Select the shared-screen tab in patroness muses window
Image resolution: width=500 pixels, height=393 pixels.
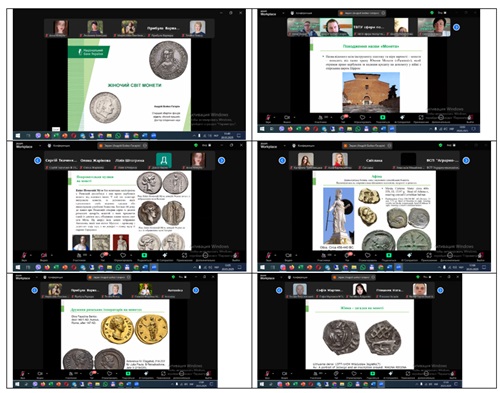123,146
